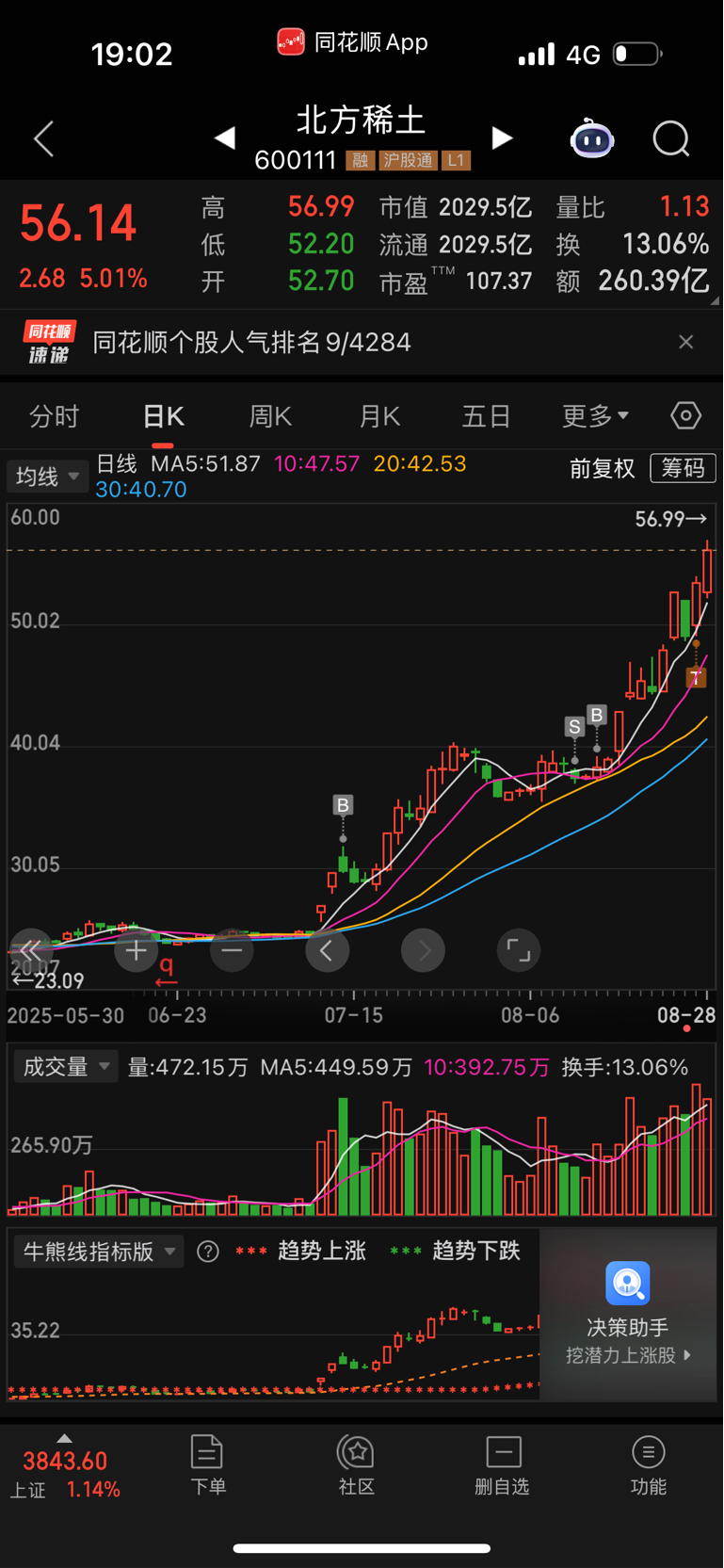Open the stock search magnifier
The width and height of the screenshot is (724, 1568).
(x=671, y=138)
